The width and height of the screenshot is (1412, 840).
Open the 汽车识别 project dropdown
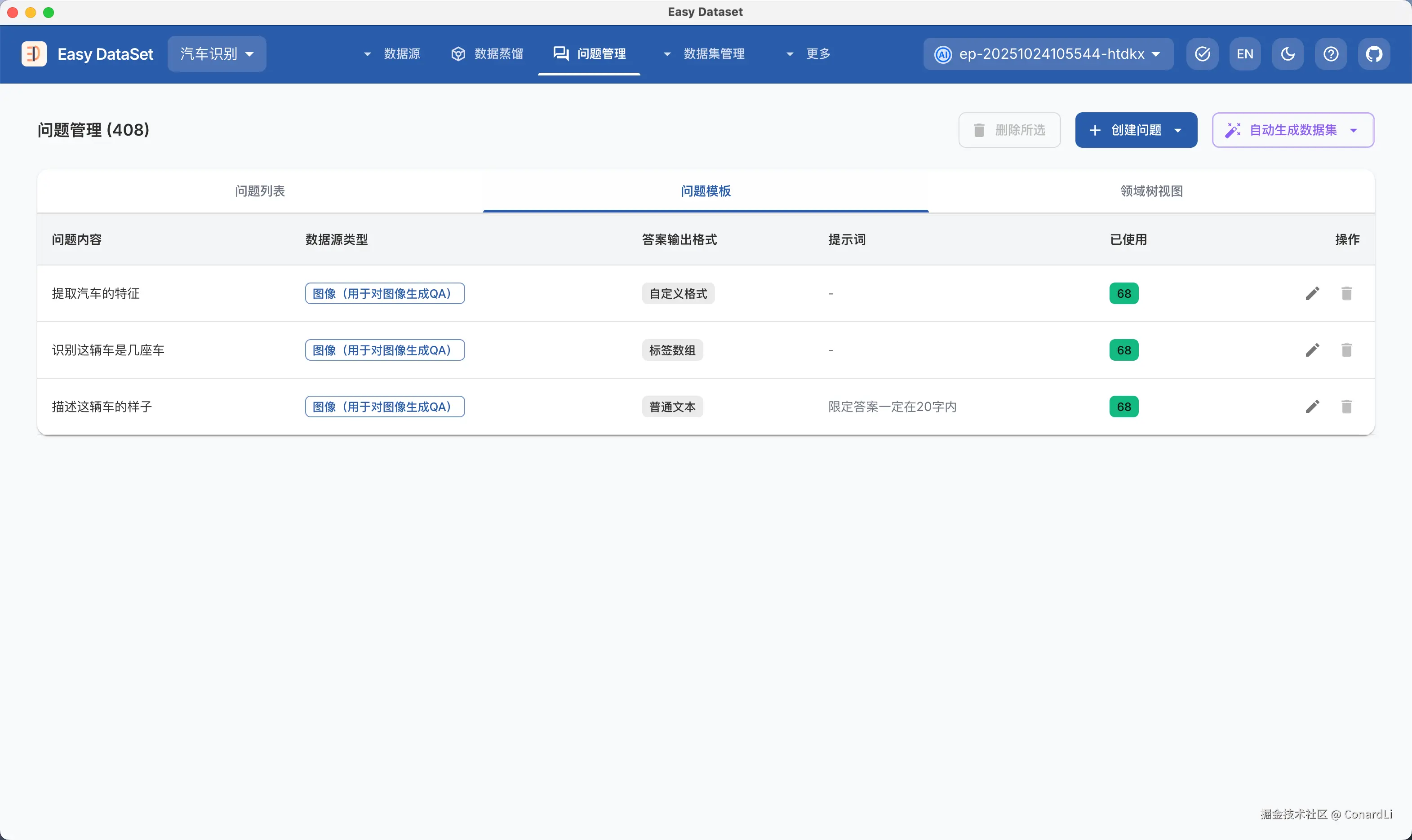click(216, 54)
